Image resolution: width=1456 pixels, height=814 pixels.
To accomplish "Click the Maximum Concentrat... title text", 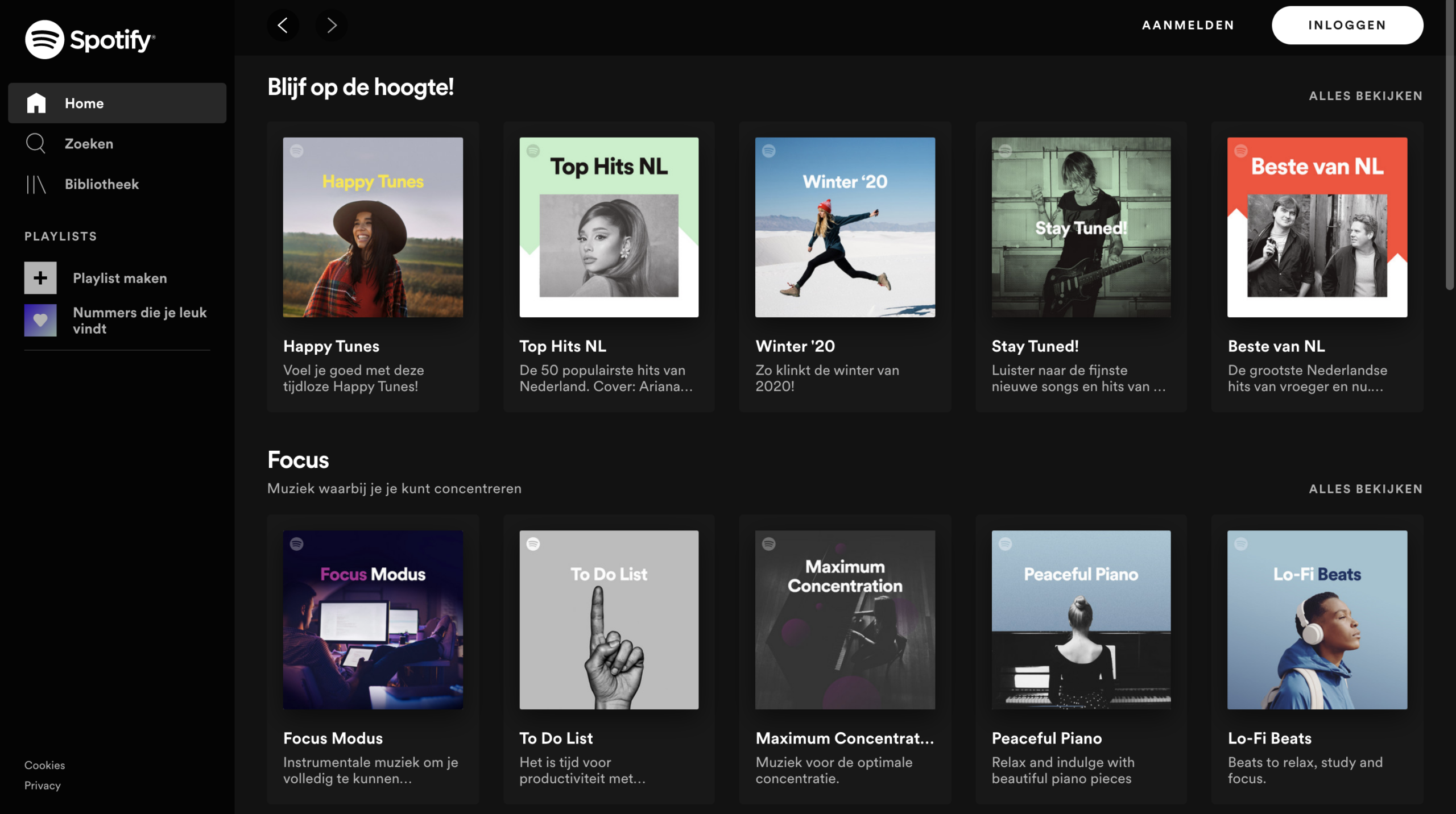I will [845, 738].
